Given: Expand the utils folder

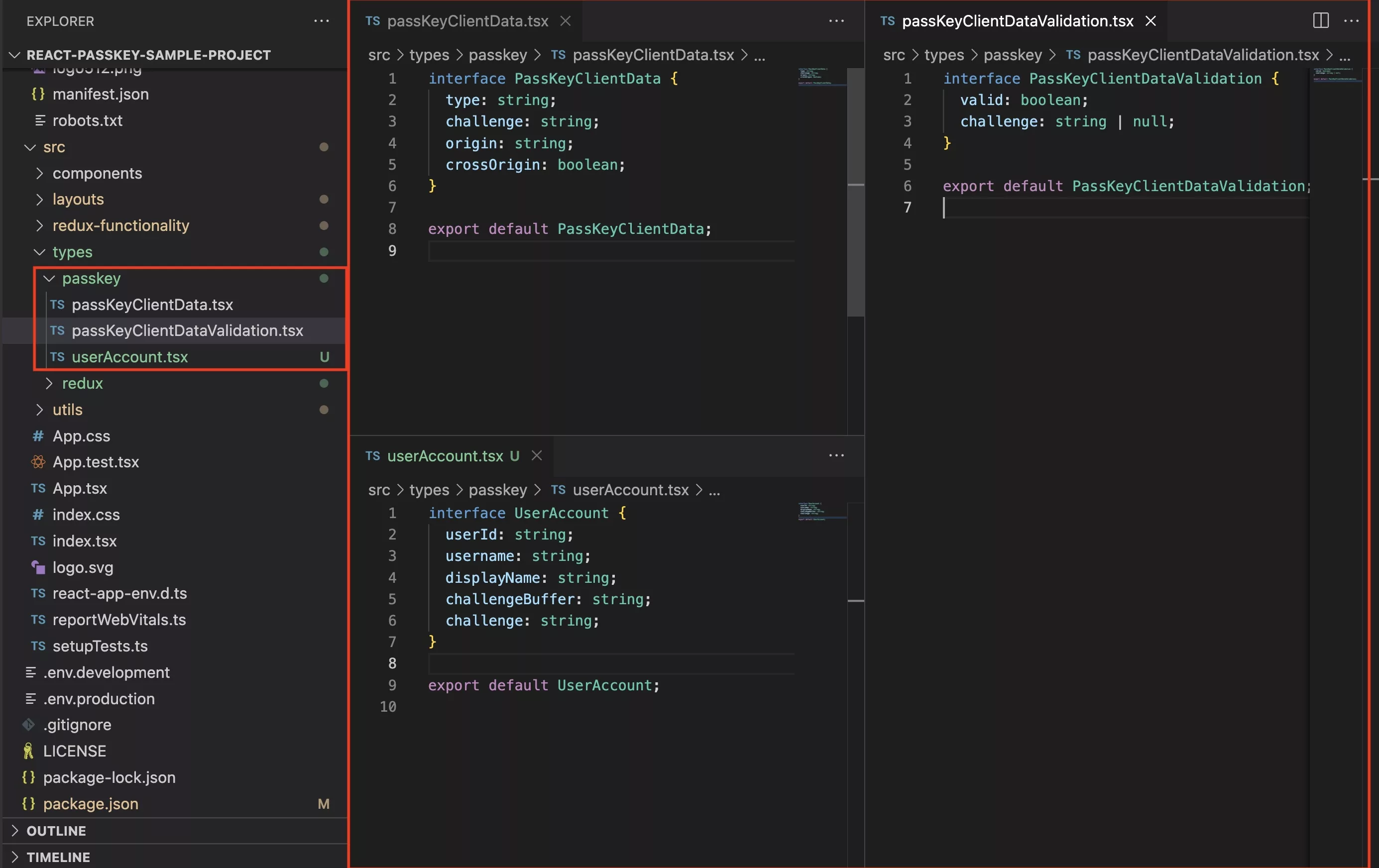Looking at the screenshot, I should tap(39, 410).
